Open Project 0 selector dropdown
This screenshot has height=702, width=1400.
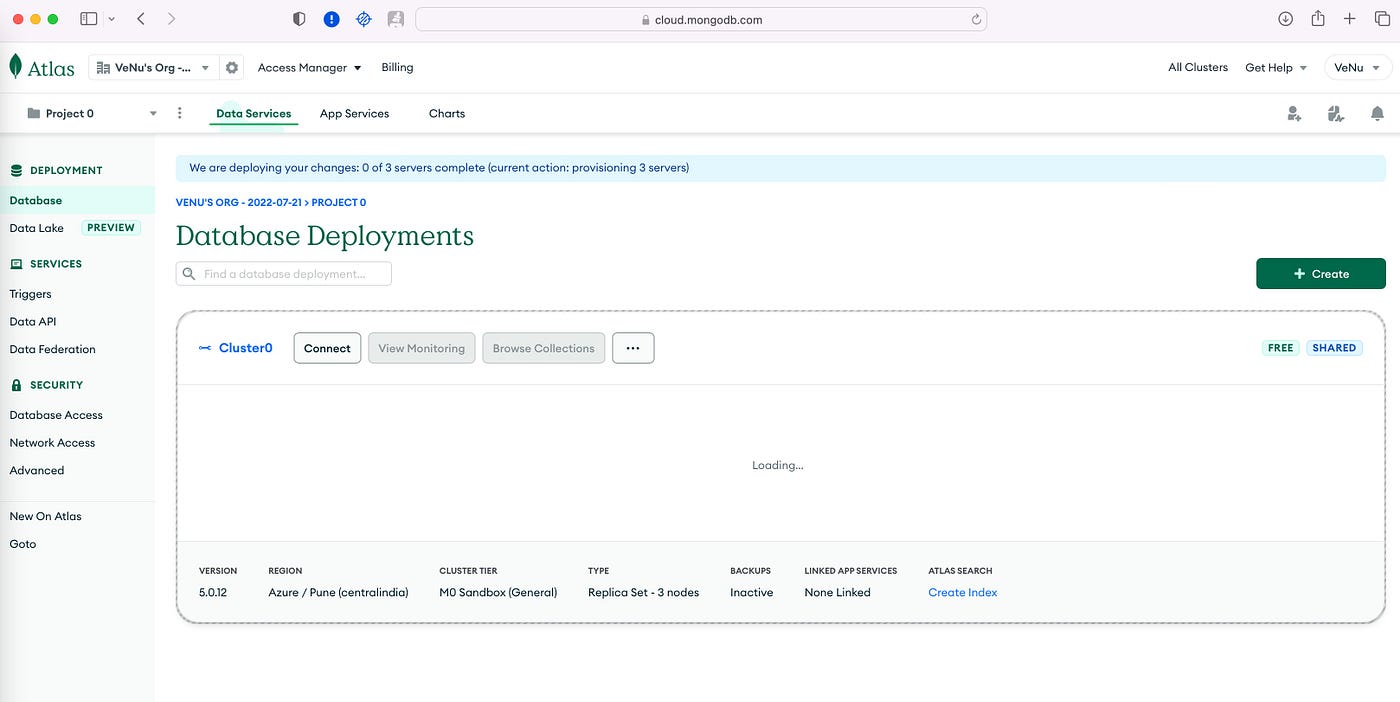pos(91,114)
